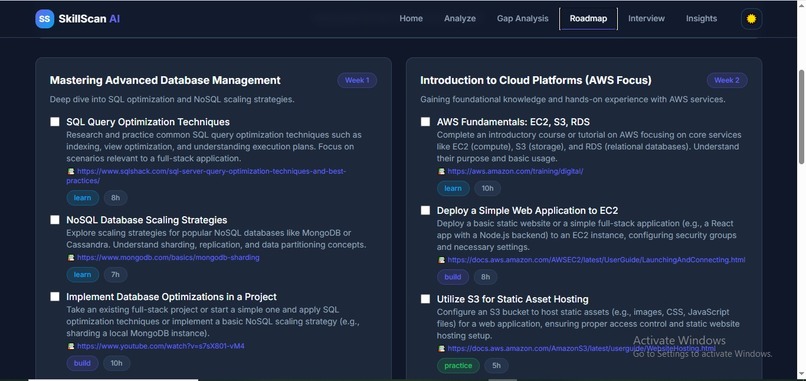Click learn tag under NoSQL Scaling Strategies
The image size is (806, 381).
[82, 275]
